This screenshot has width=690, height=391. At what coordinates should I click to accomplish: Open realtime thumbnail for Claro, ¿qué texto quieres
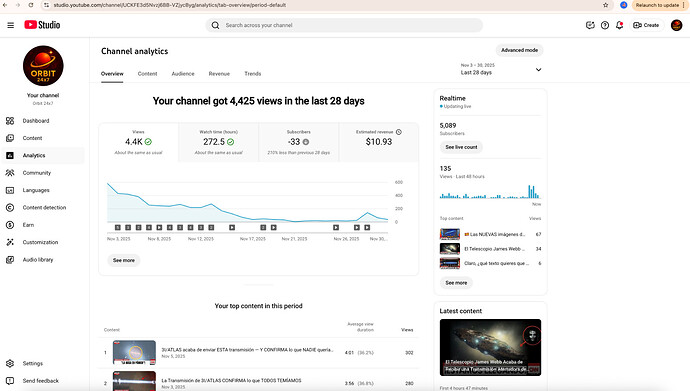tap(450, 263)
